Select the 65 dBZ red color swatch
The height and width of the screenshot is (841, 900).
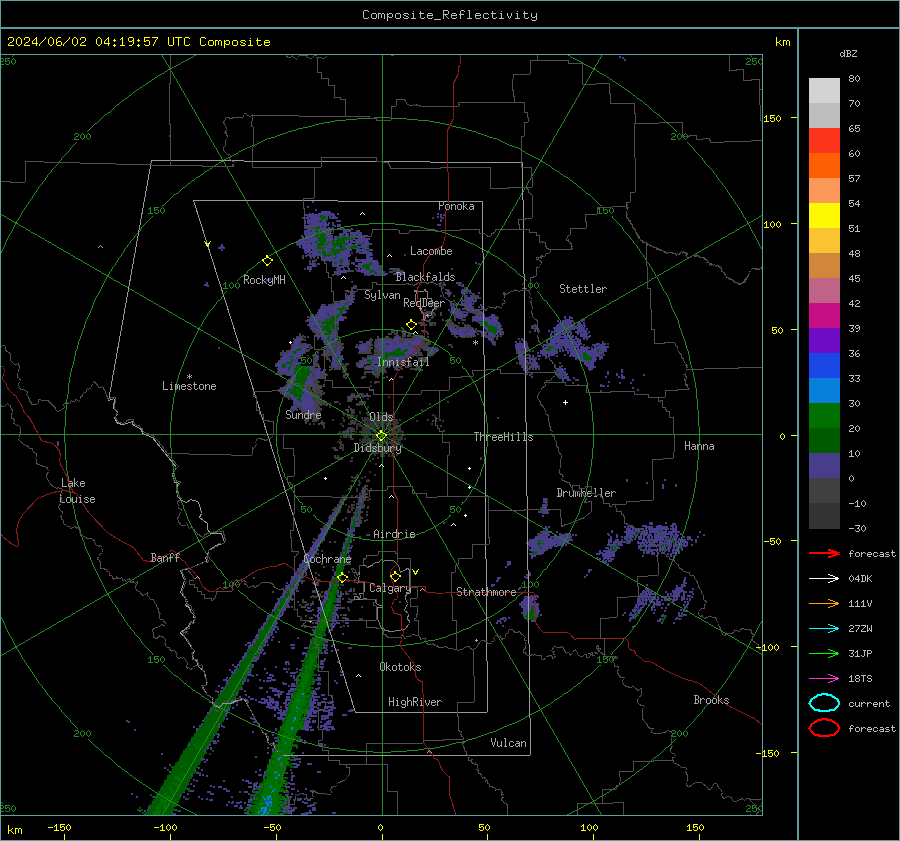(x=824, y=140)
